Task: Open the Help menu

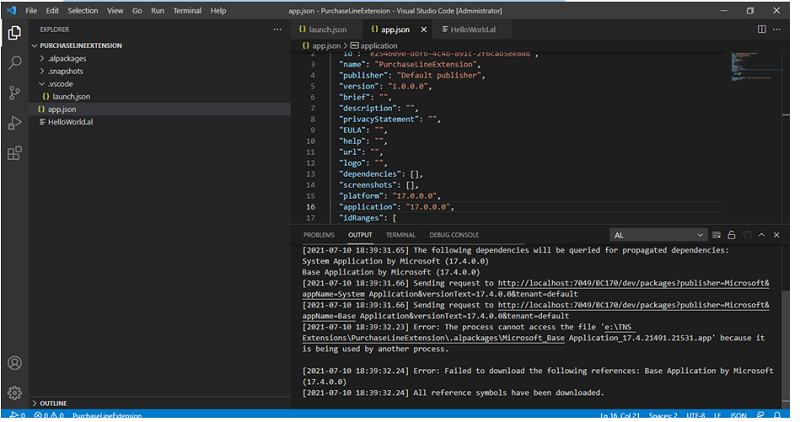Action: [x=220, y=11]
